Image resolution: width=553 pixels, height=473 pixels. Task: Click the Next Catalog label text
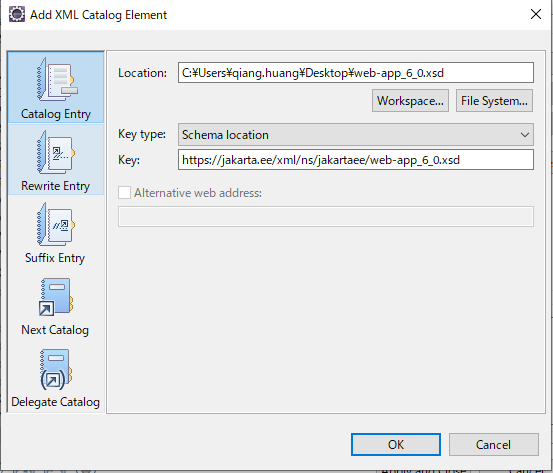55,330
